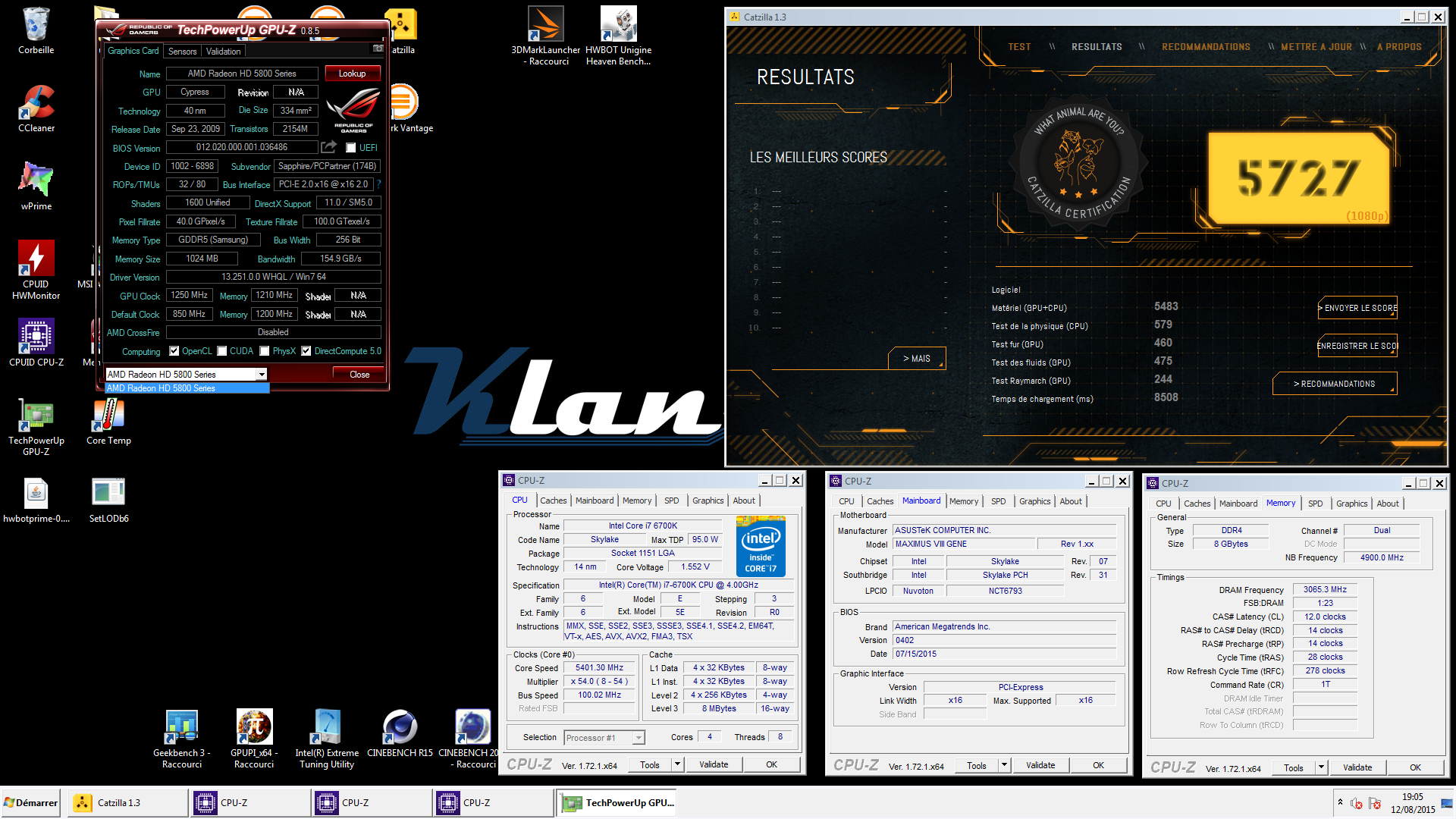Toggle the DirectCompute 5.0 checkbox
This screenshot has width=1456, height=819.
pyautogui.click(x=306, y=351)
